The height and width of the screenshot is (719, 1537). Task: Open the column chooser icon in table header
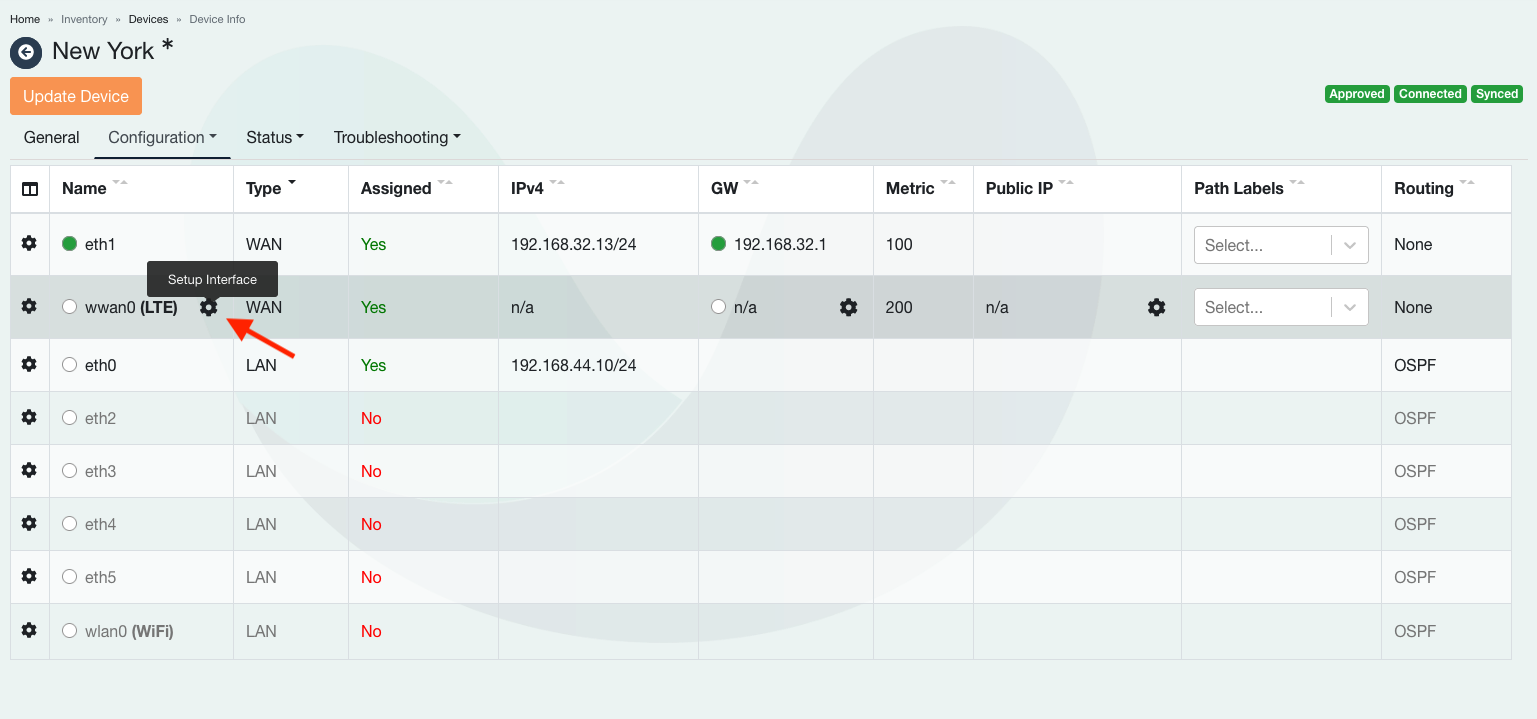coord(30,189)
